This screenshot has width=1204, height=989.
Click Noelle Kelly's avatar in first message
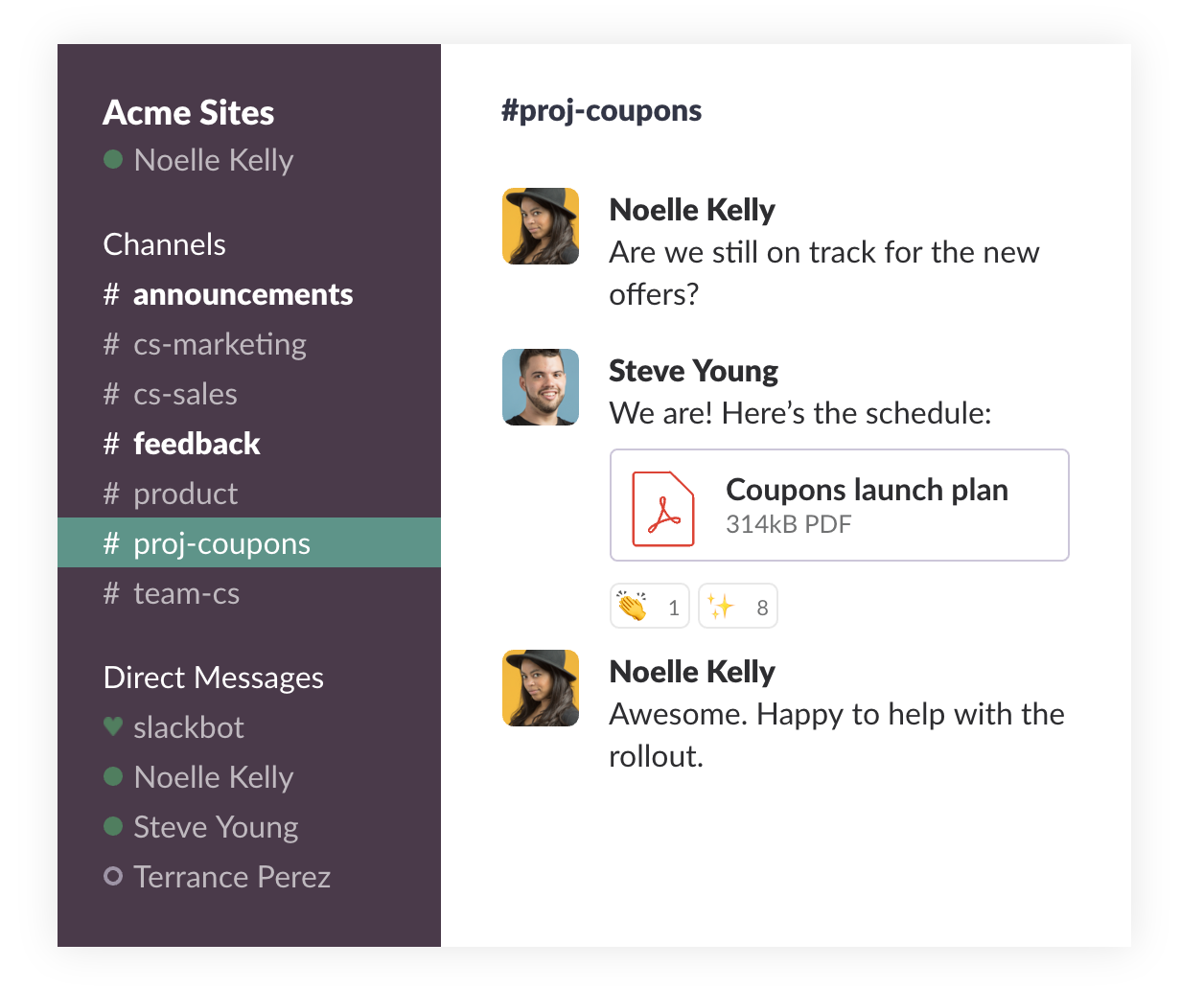coord(541,226)
